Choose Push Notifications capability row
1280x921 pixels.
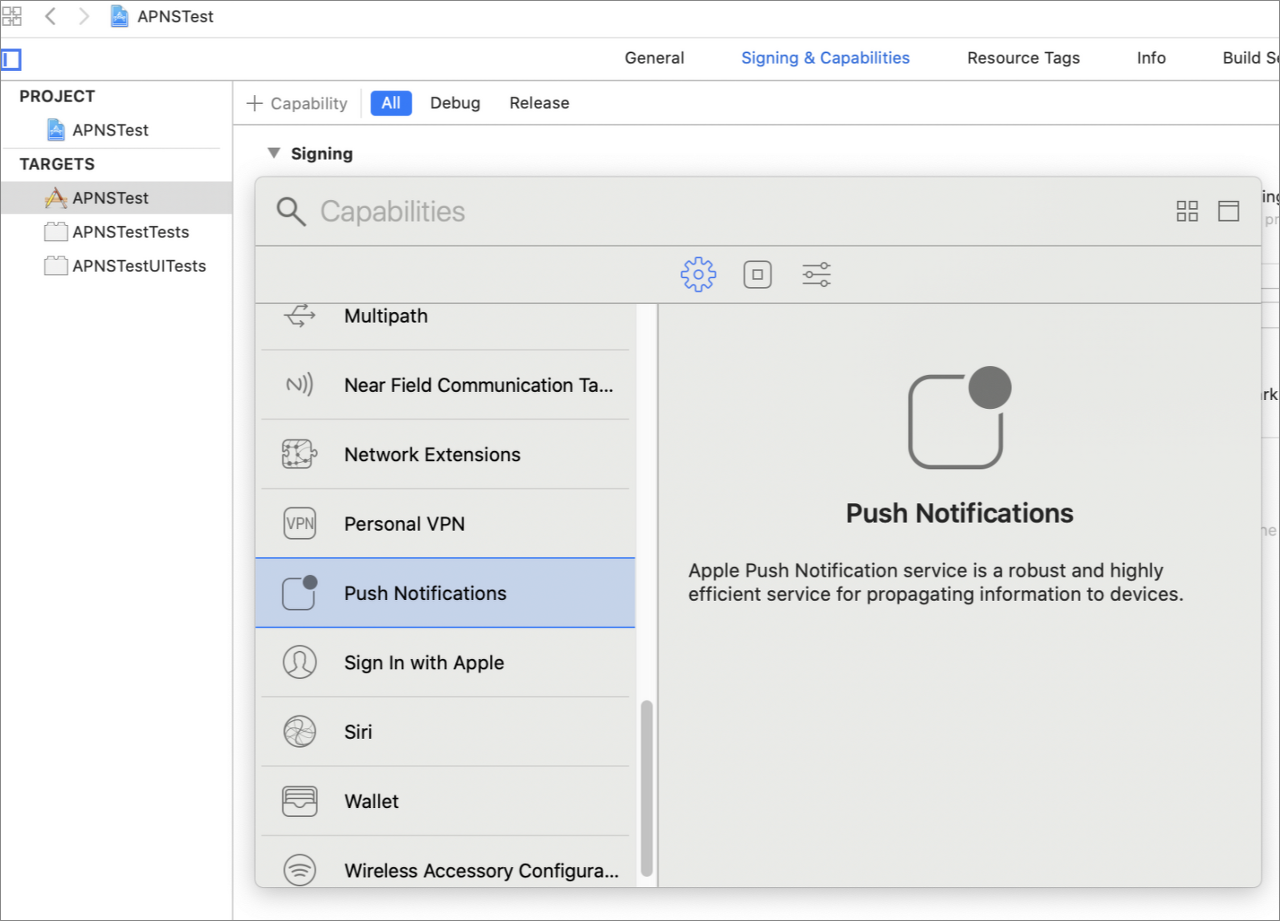tap(445, 593)
